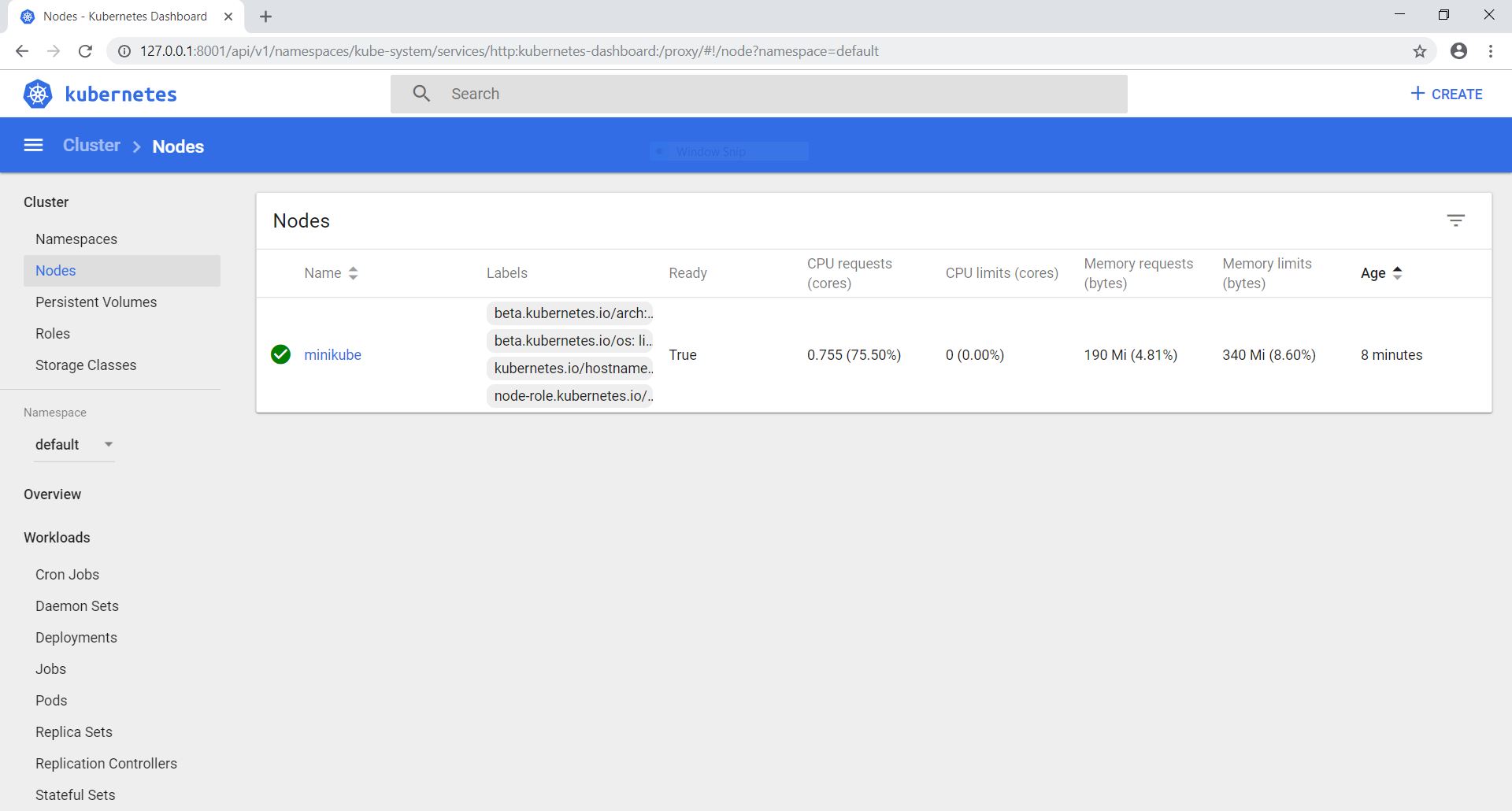The image size is (1512, 811).
Task: Click the kubernetes.io/hostname label chip
Action: click(570, 368)
